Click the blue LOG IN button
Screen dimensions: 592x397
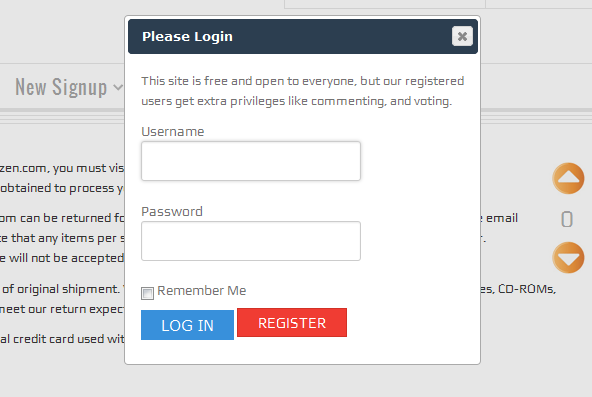click(187, 325)
